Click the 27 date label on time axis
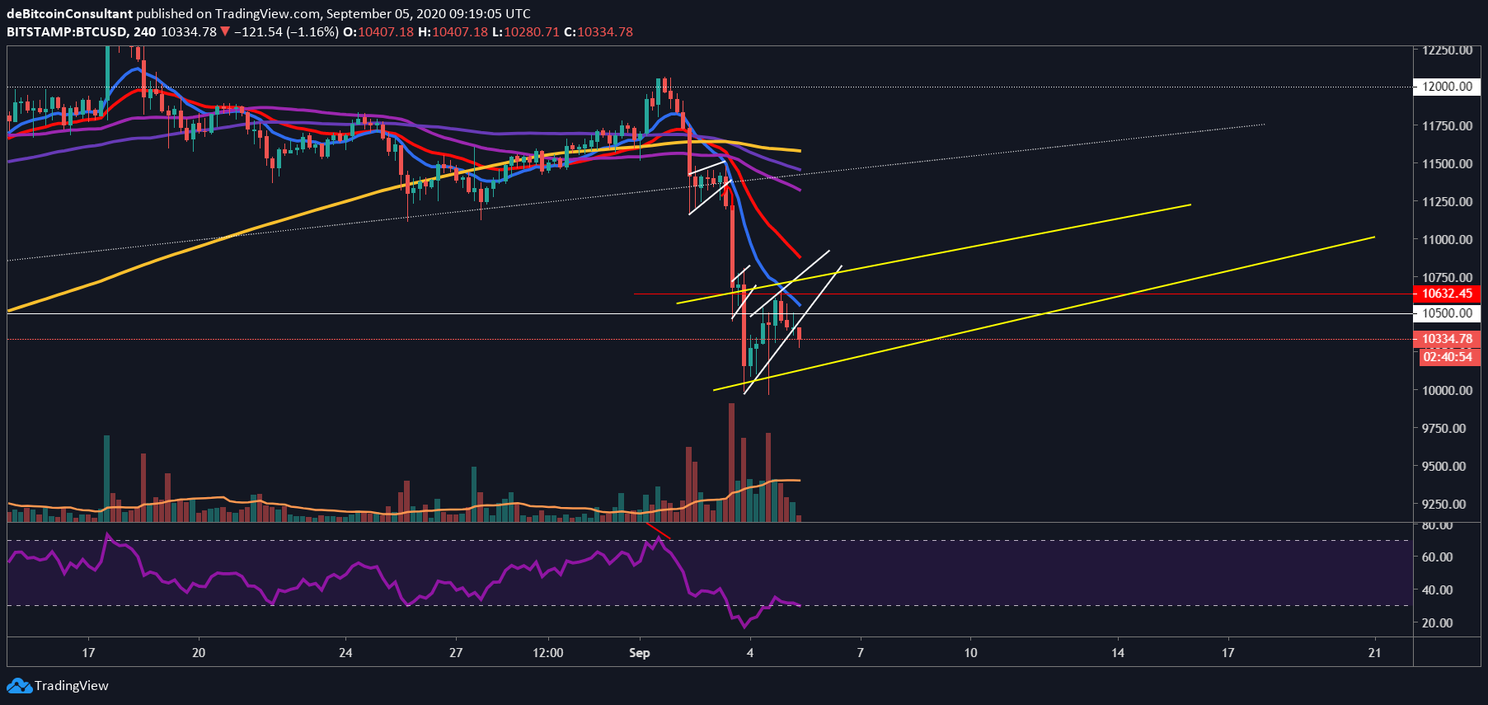The image size is (1488, 705). pos(455,652)
